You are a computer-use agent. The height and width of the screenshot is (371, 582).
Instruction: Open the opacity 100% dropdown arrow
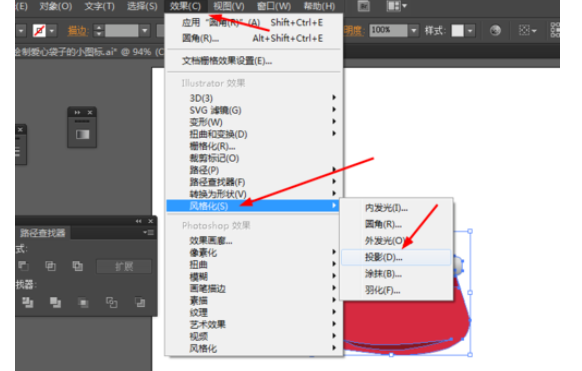pyautogui.click(x=414, y=30)
